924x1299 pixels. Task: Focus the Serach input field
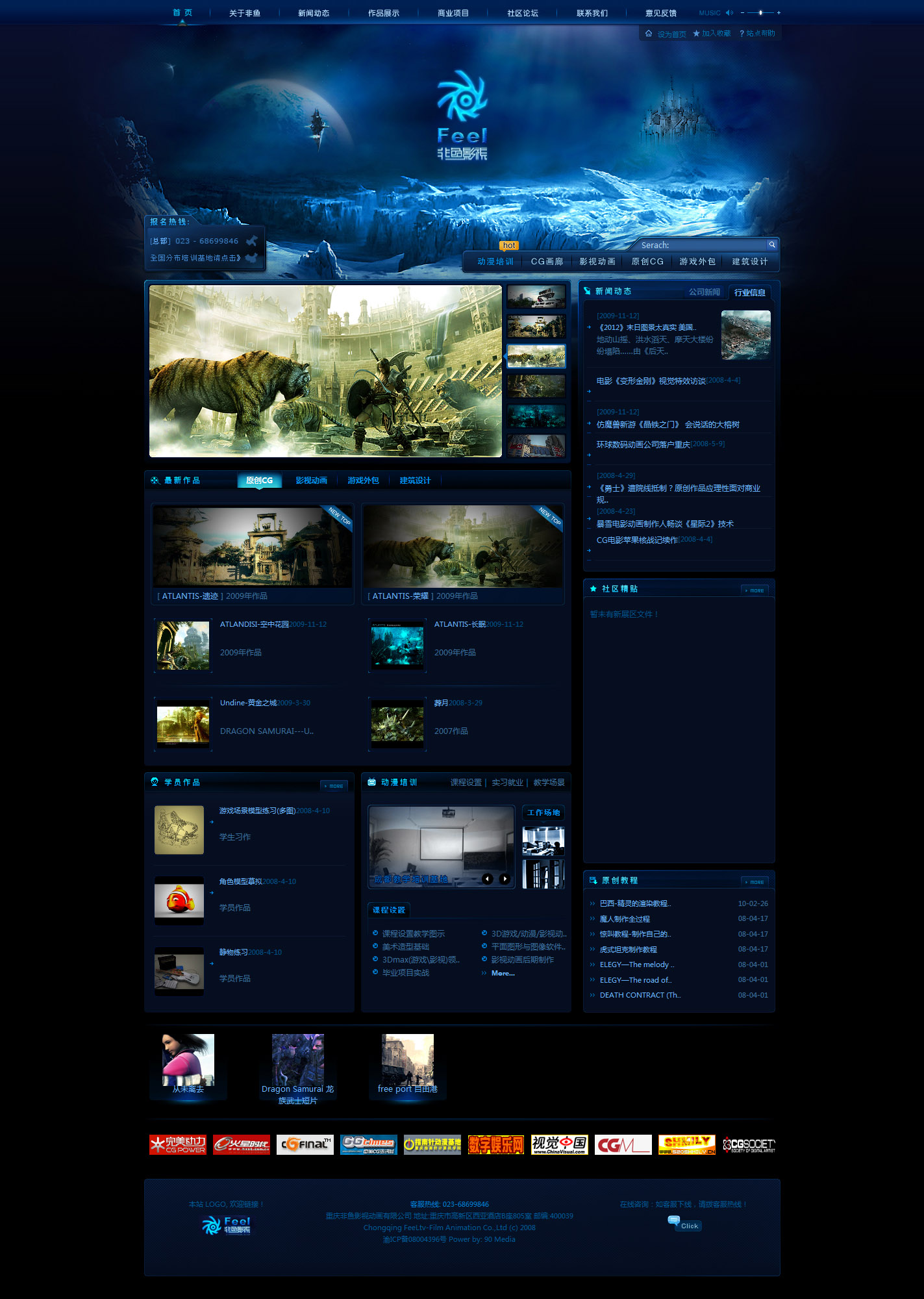pyautogui.click(x=703, y=245)
